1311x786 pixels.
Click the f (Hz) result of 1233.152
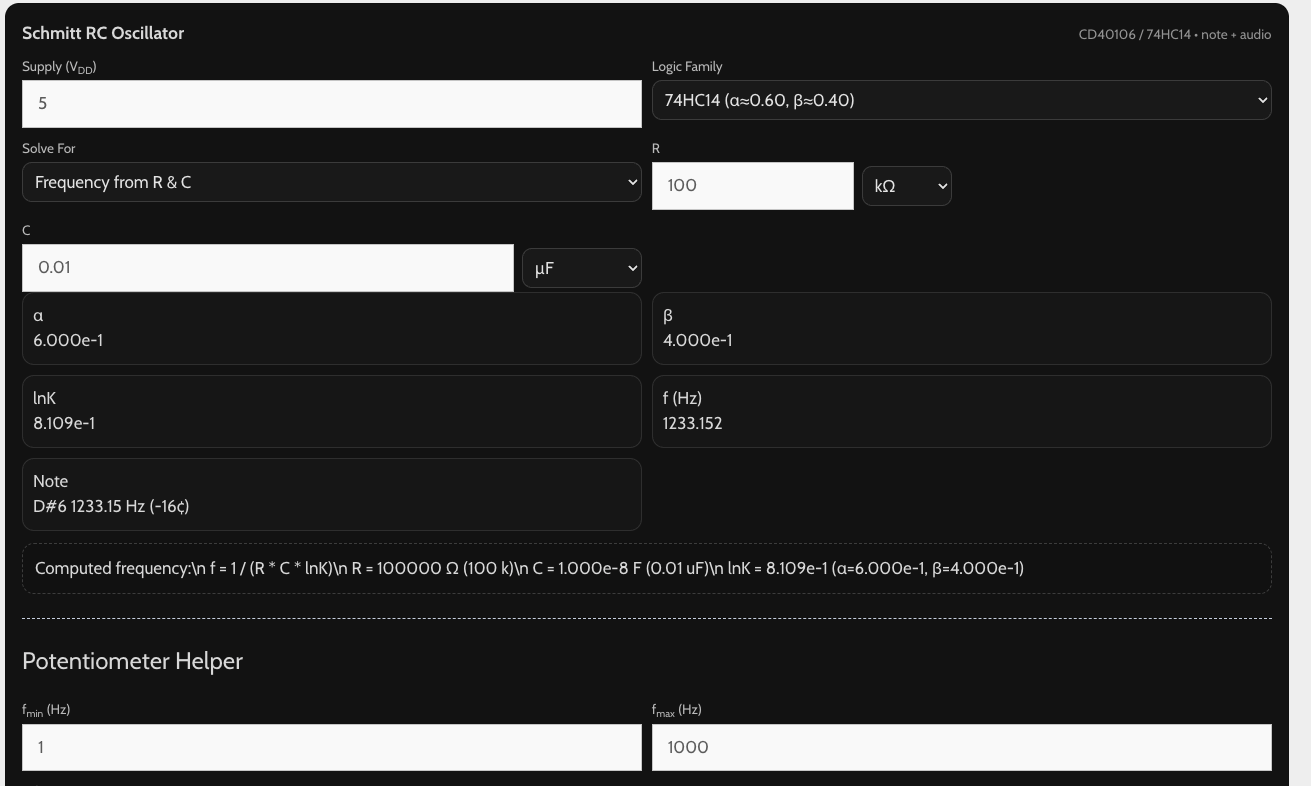[961, 411]
